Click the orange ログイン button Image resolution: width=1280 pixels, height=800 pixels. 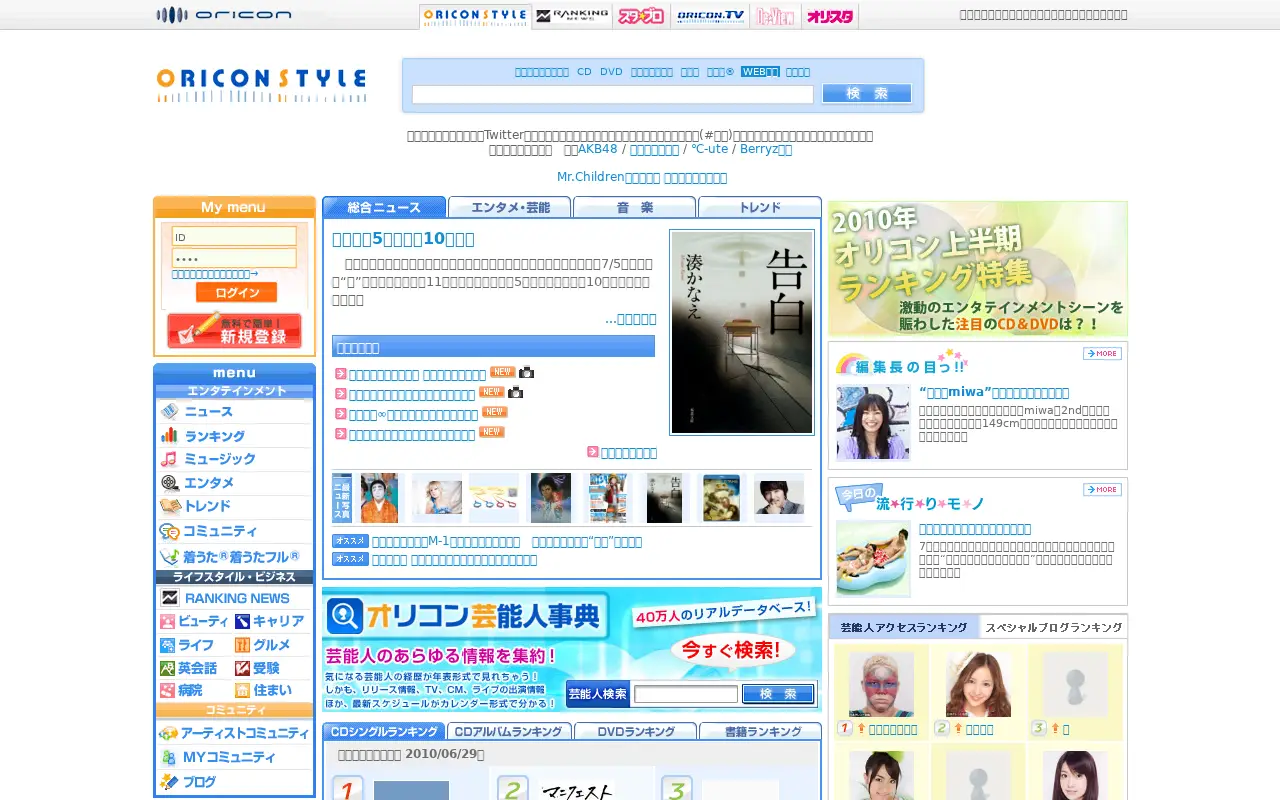pyautogui.click(x=236, y=292)
